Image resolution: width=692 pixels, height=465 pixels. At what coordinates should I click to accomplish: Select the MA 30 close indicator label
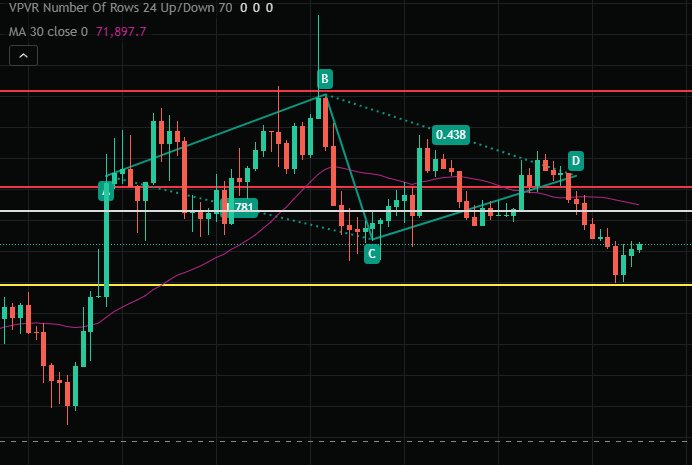coord(49,32)
